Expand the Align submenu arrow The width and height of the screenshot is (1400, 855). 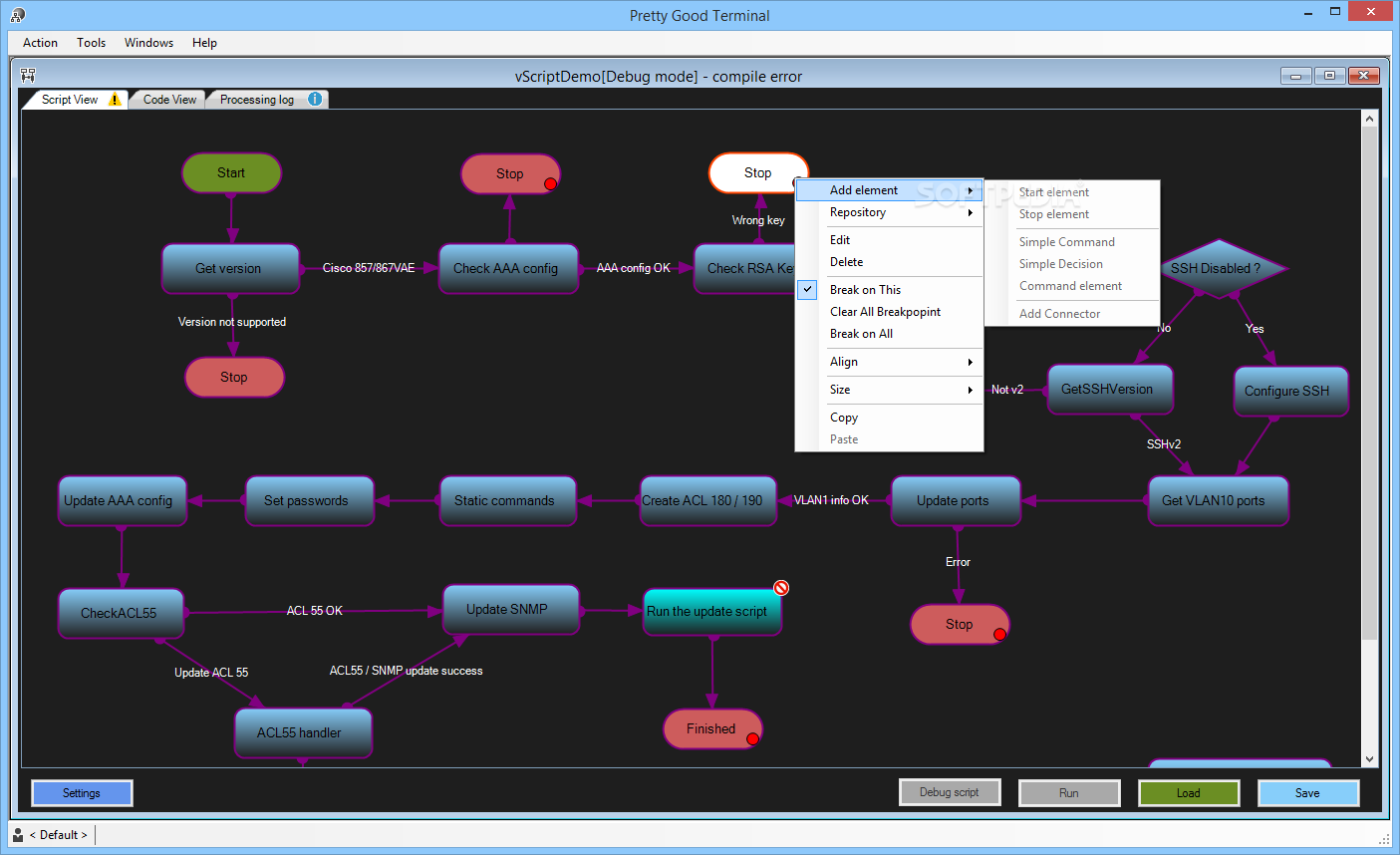970,362
